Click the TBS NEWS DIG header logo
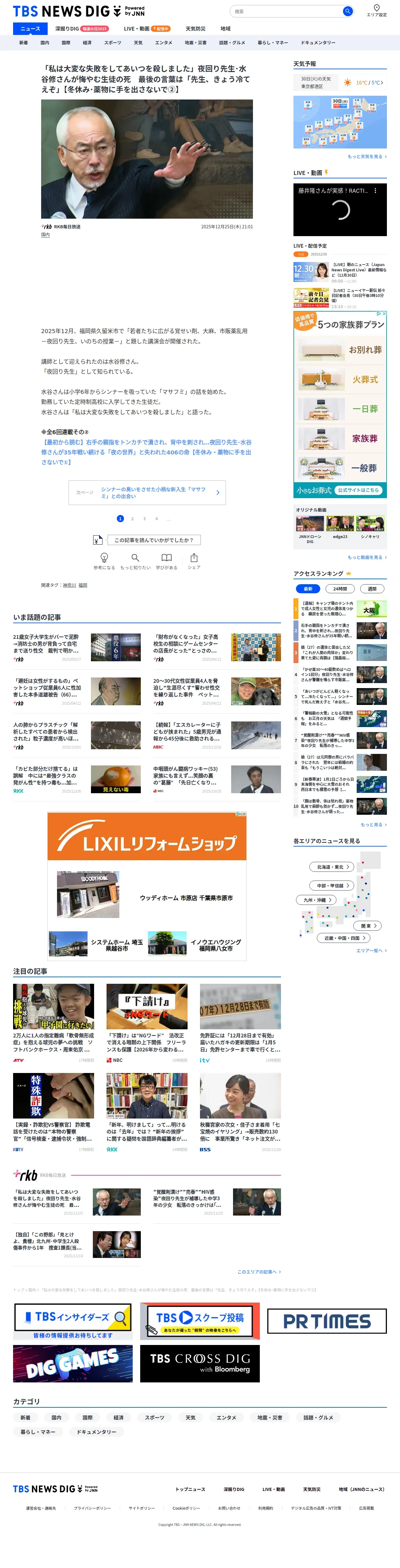Viewport: 400px width, 1568px height. [79, 11]
